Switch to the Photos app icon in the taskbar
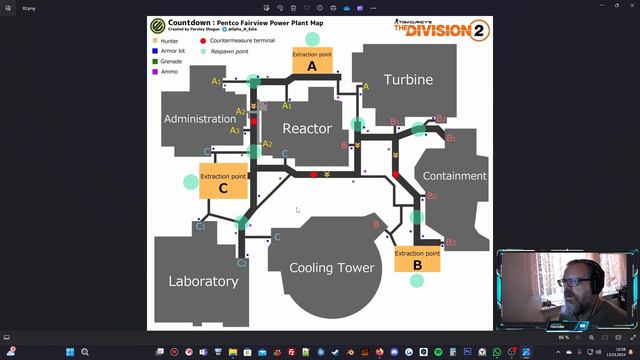This screenshot has height=360, width=640. pos(526,352)
